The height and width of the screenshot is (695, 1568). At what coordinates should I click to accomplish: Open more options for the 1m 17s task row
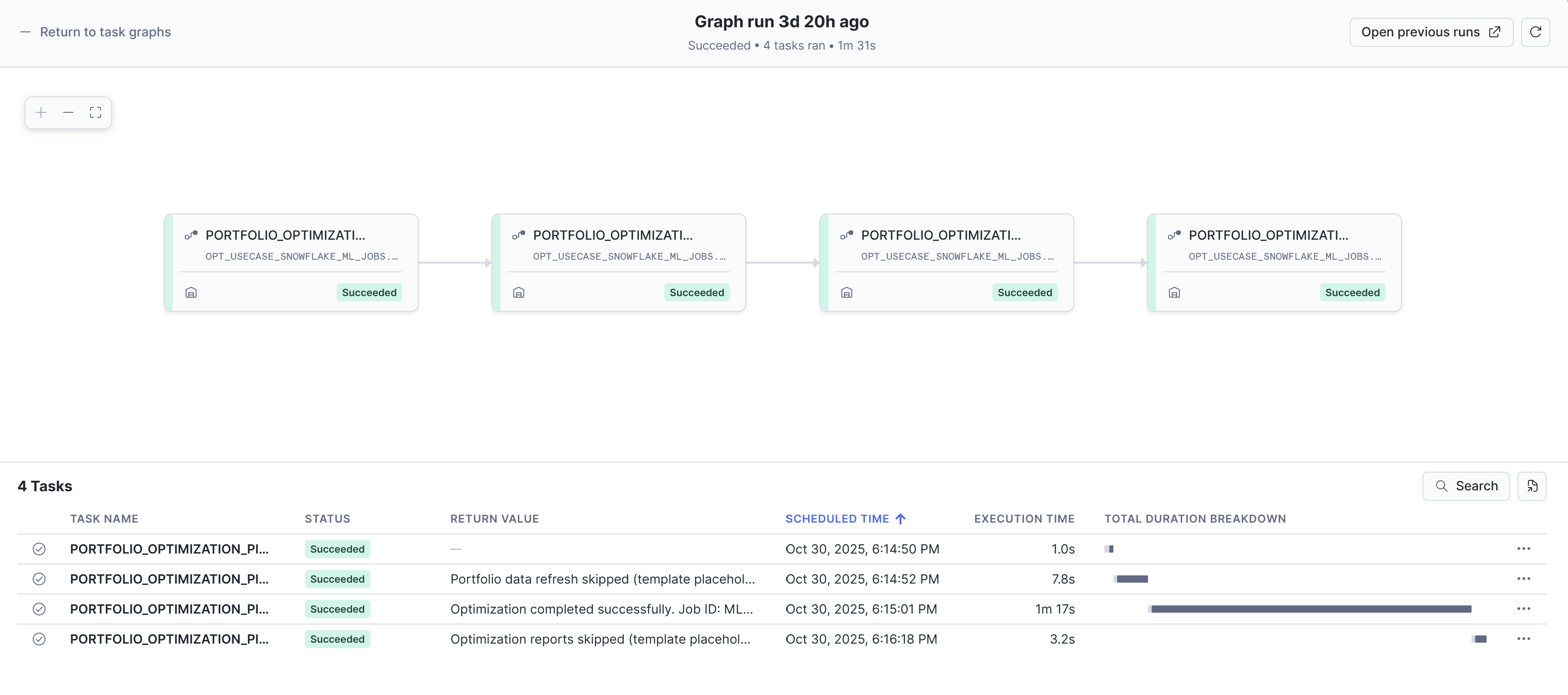[1523, 609]
